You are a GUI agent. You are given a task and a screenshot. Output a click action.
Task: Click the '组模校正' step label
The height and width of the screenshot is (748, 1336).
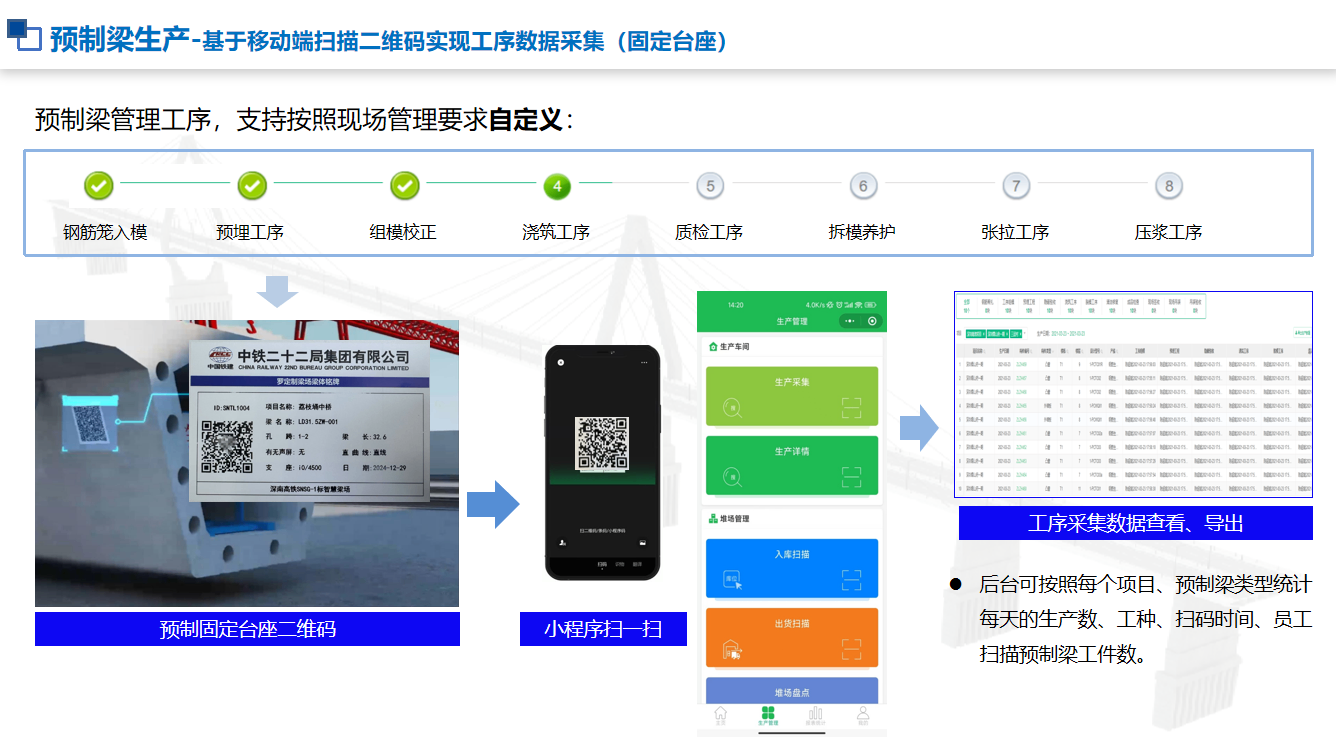(x=403, y=232)
